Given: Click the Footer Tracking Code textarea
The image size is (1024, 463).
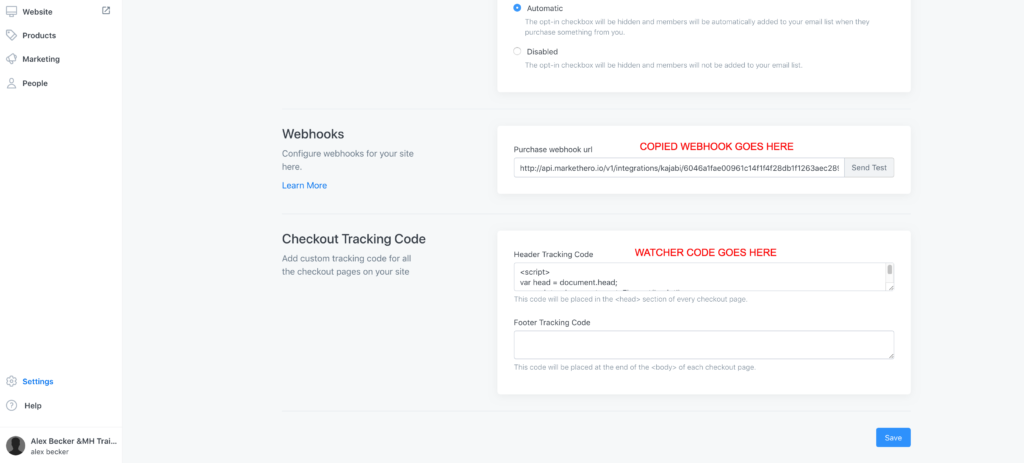Looking at the screenshot, I should pyautogui.click(x=704, y=345).
